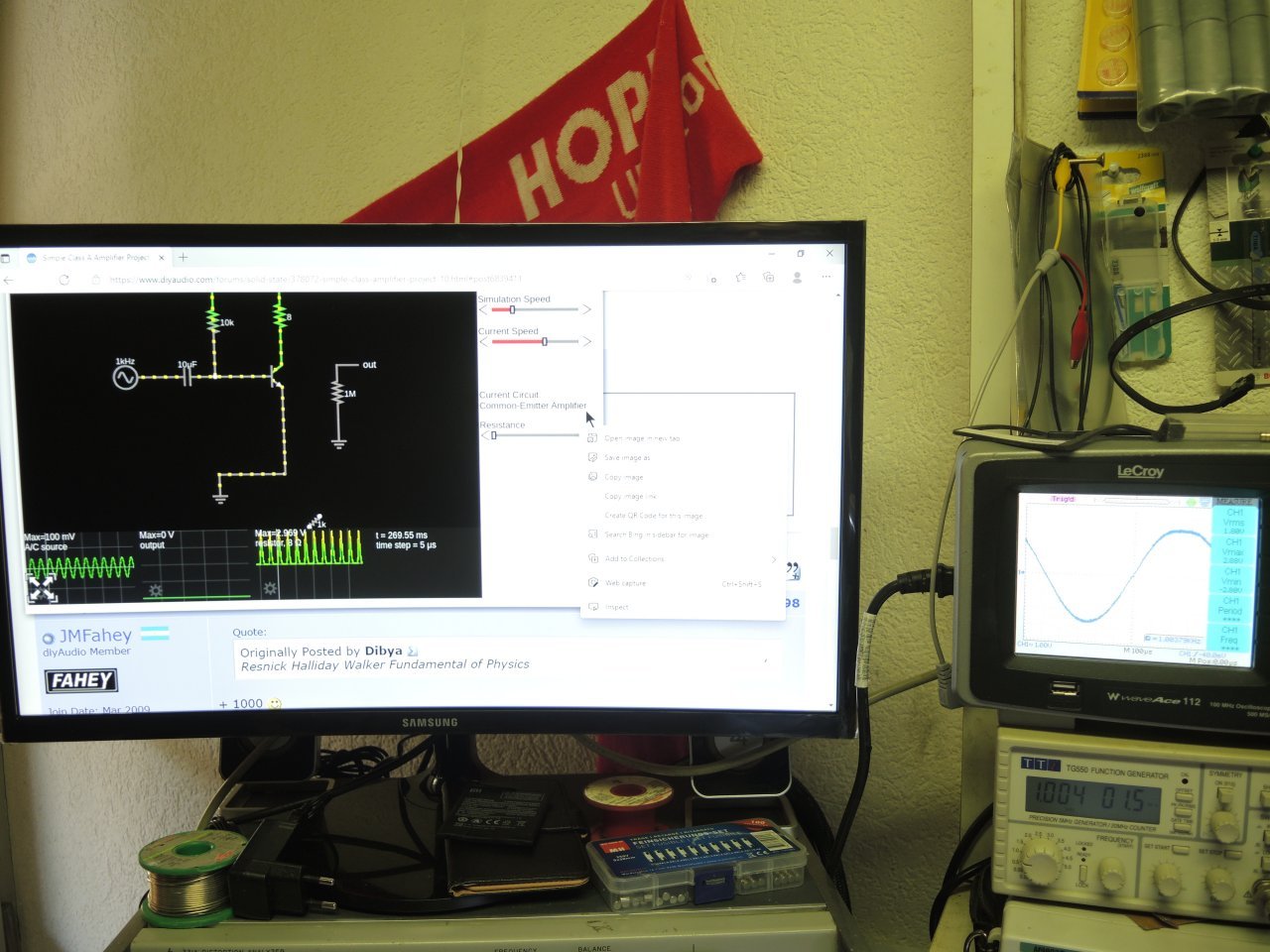Screen dimensions: 1270x952
Task: Click the A/C source scope waveform
Action: (80, 567)
